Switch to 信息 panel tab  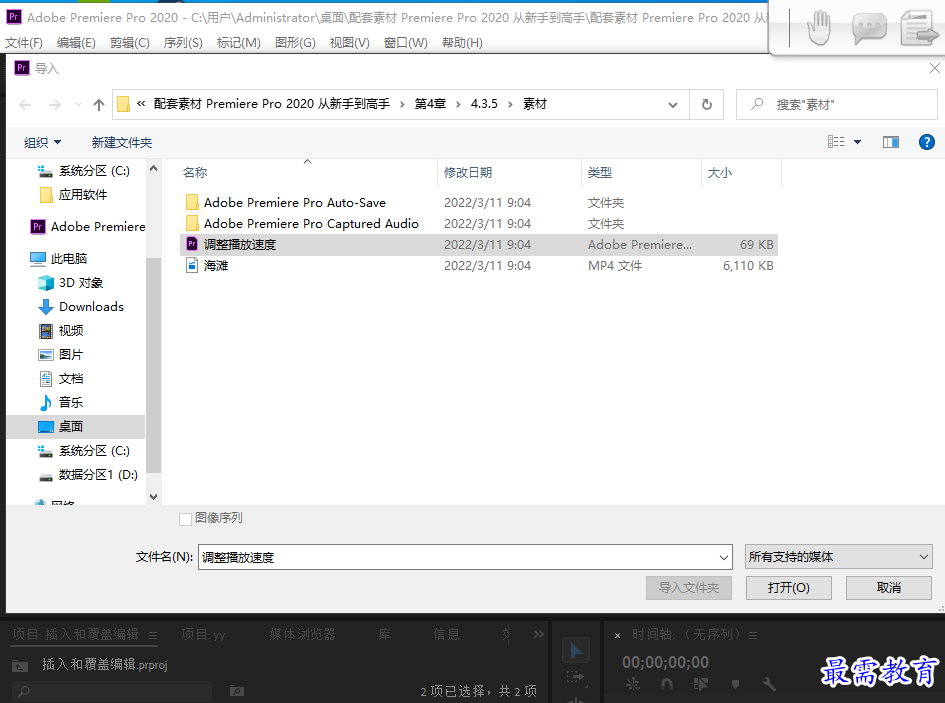tap(446, 634)
